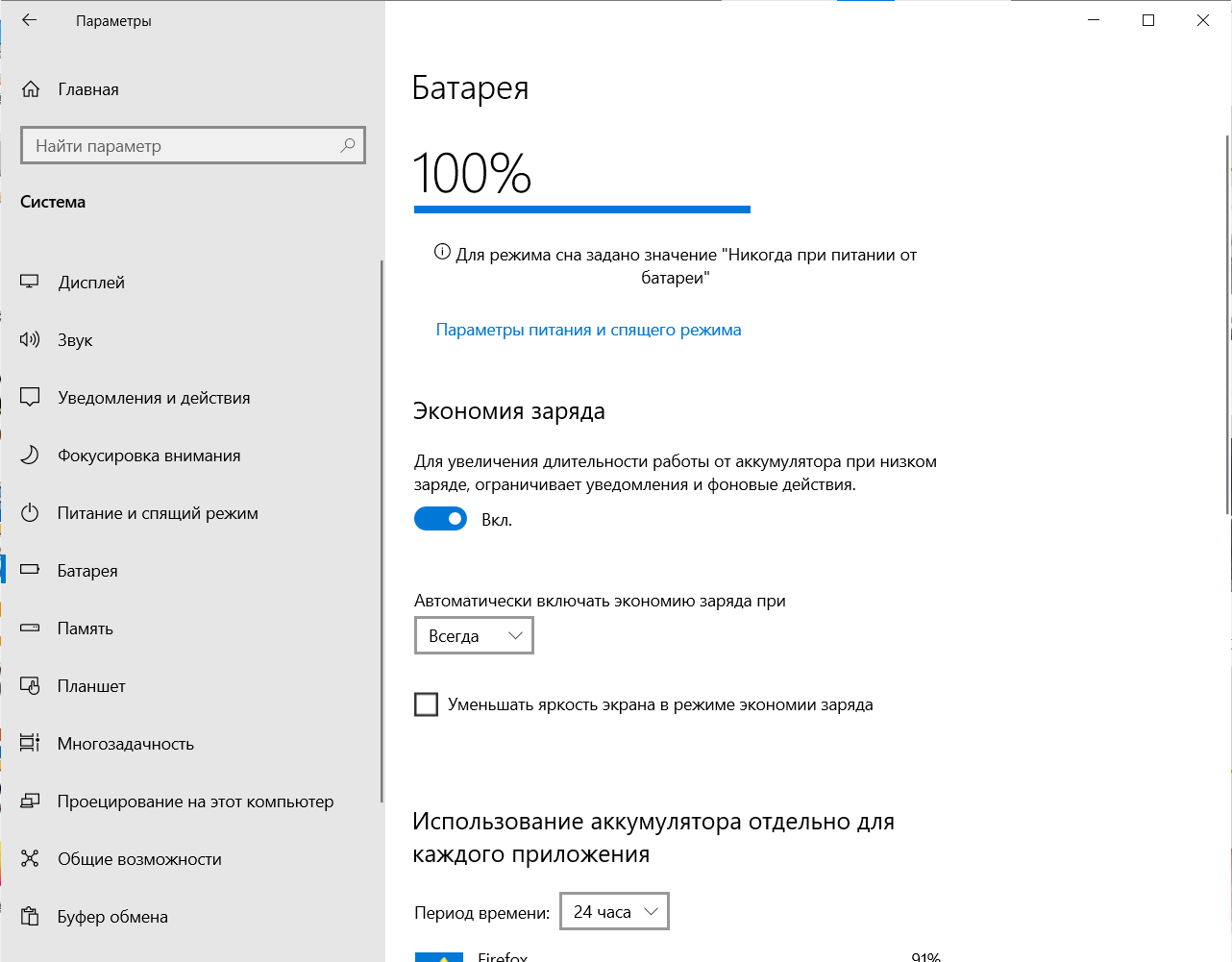Click the main page vertical scrollbar
This screenshot has width=1232, height=962.
coord(1228,325)
